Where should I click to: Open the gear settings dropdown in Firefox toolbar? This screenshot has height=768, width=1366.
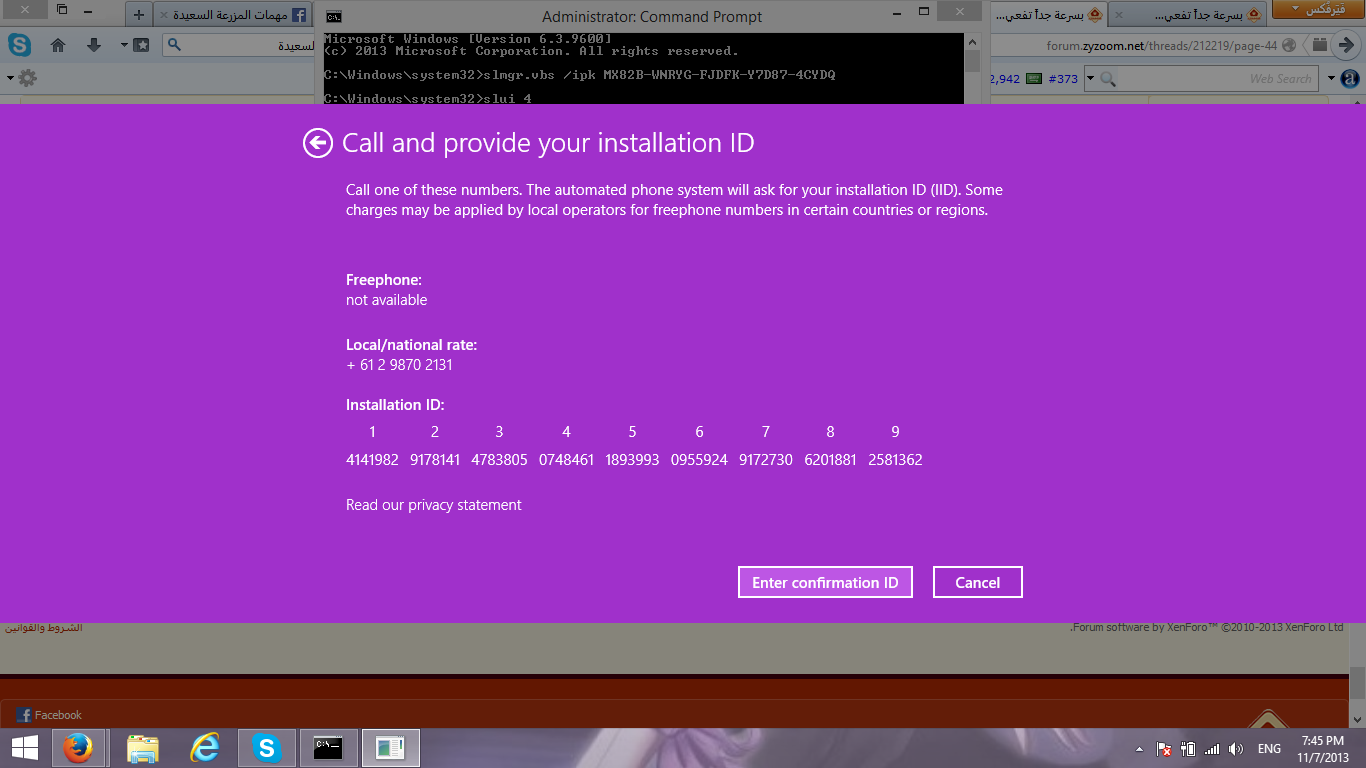(22, 78)
